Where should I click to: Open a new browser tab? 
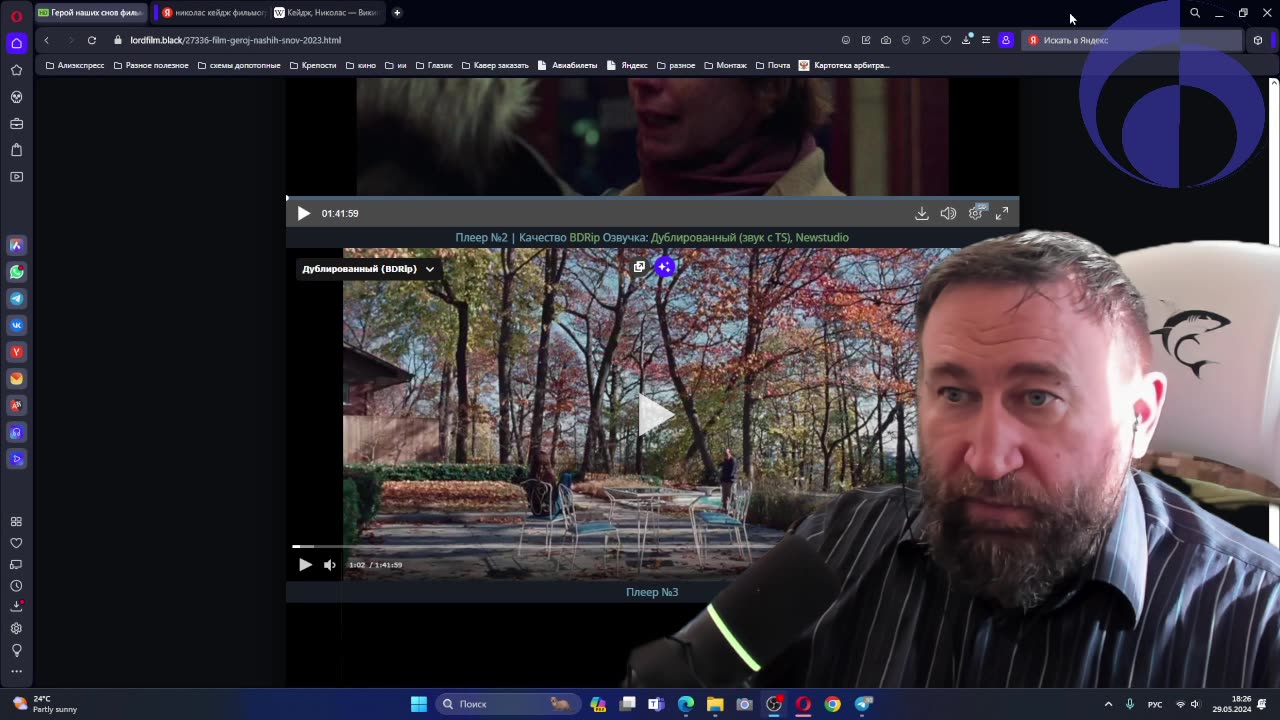(397, 13)
